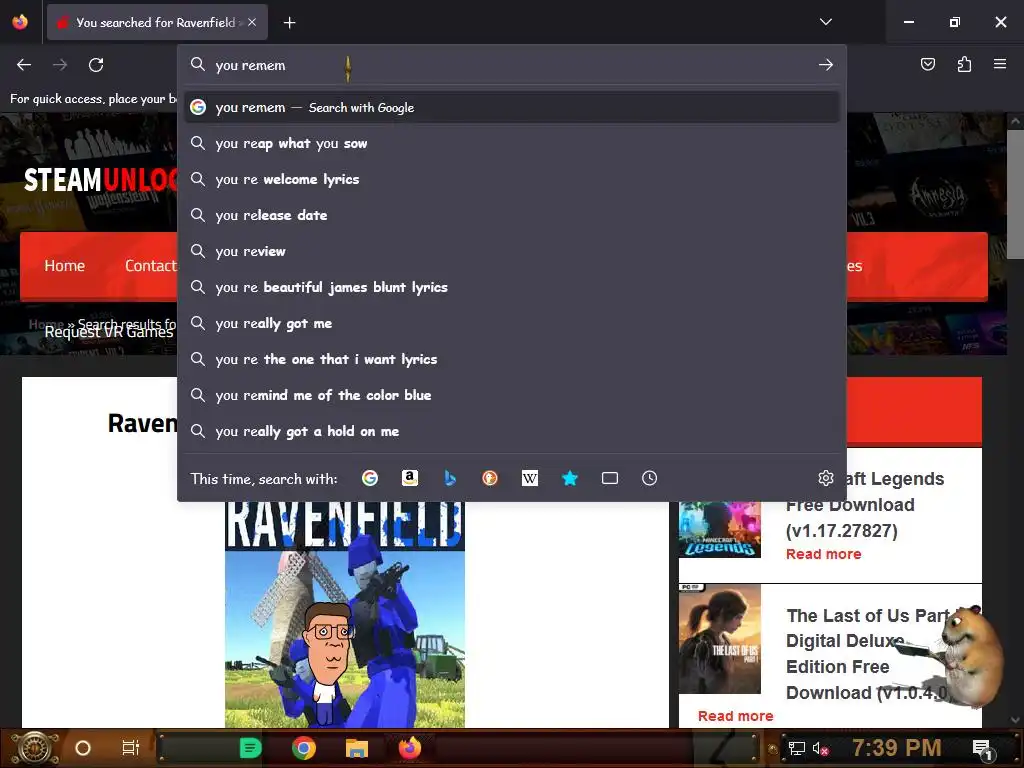Open the Ravenfield game cover image
The image size is (1024, 768).
(345, 614)
